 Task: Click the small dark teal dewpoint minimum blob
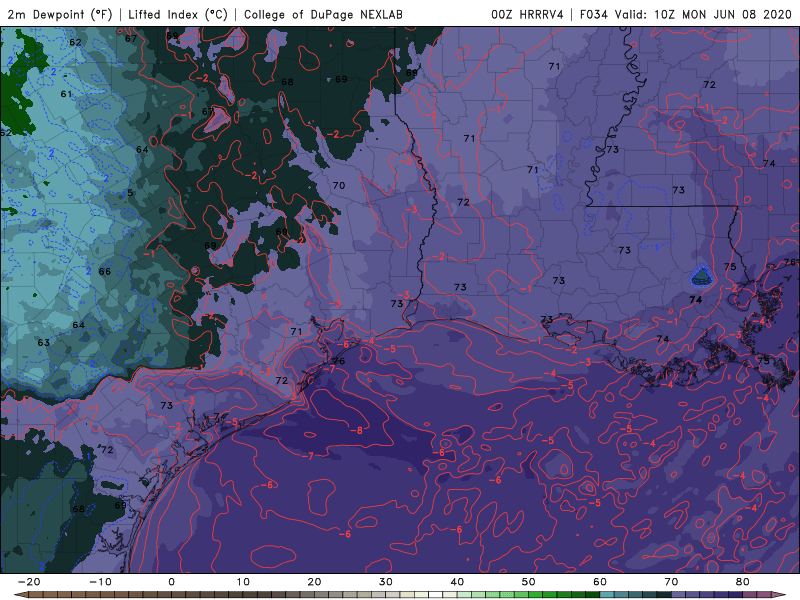[702, 276]
